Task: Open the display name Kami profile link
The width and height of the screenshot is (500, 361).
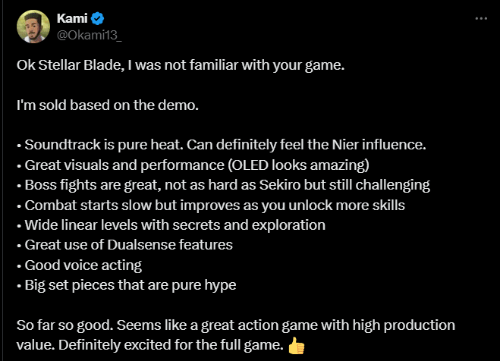Action: tap(72, 18)
